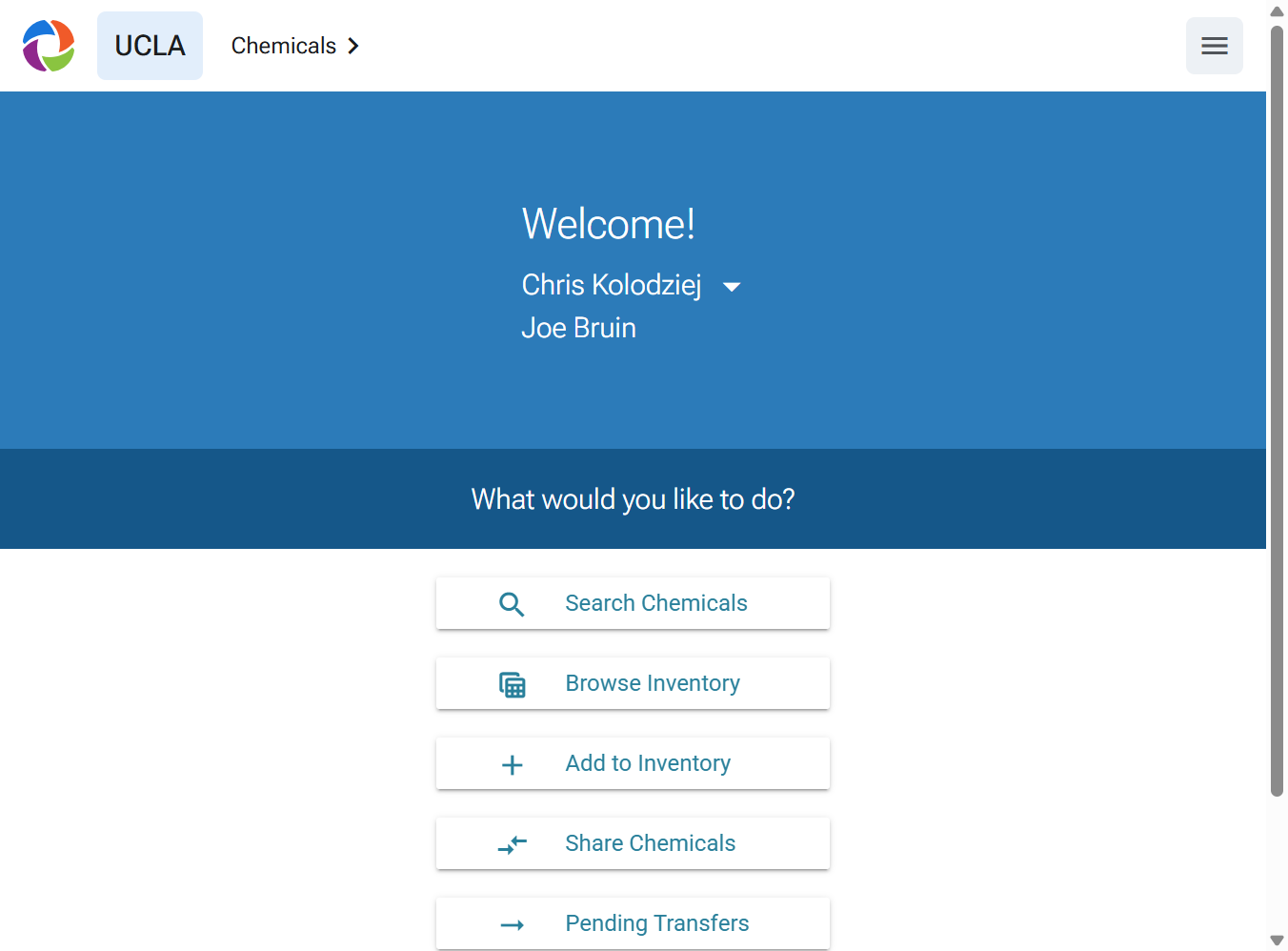The width and height of the screenshot is (1288, 951).
Task: Click the scrollbar down arrow
Action: (x=1277, y=940)
